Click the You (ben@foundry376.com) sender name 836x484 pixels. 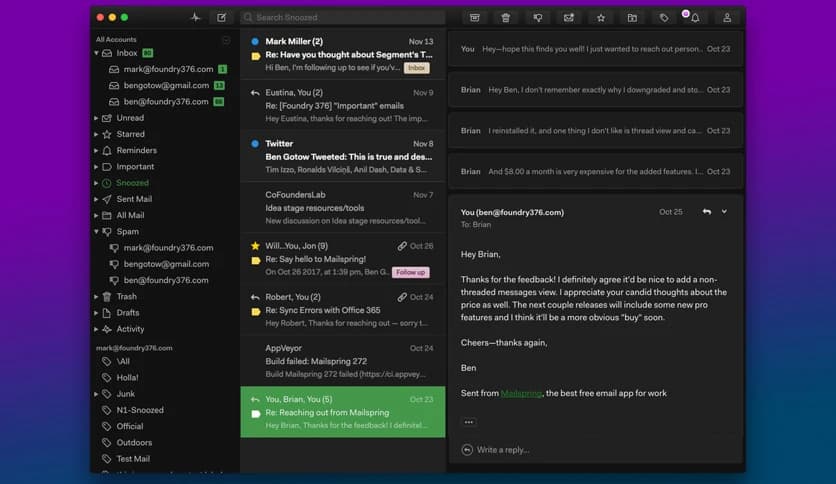click(x=512, y=212)
